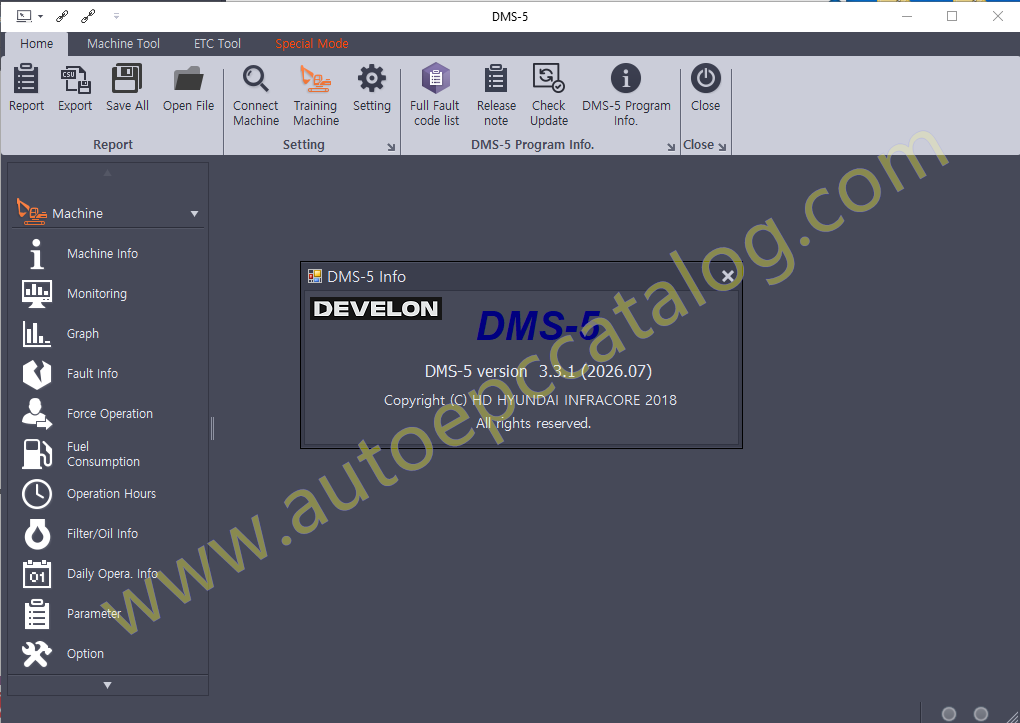Click the title bar application icon

(24, 16)
